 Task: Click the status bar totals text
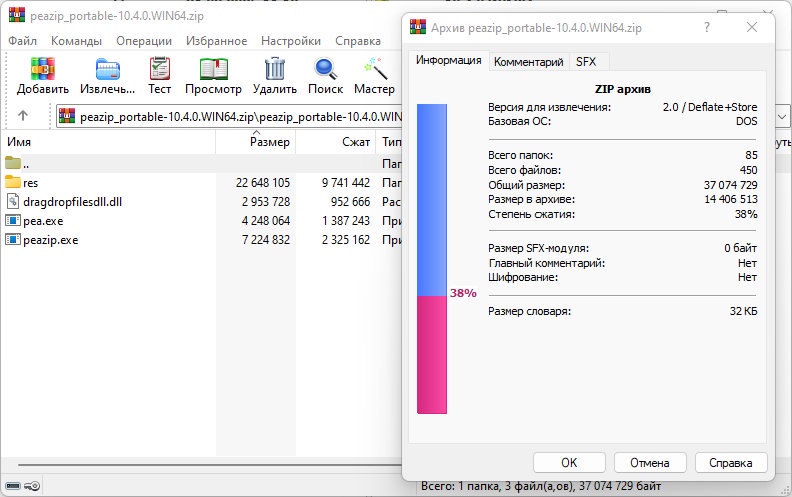click(541, 486)
